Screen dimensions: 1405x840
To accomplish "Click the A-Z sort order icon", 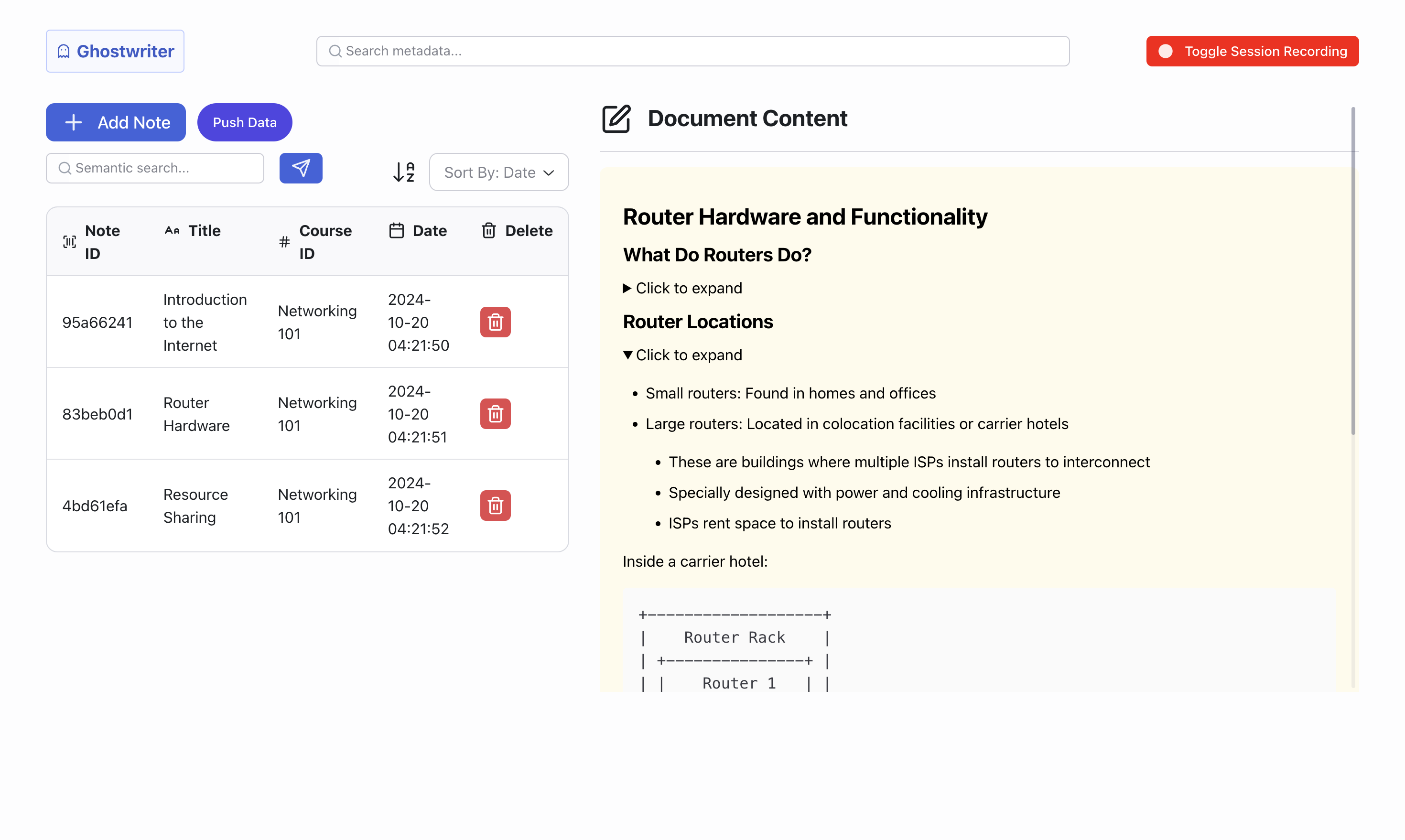I will click(404, 172).
